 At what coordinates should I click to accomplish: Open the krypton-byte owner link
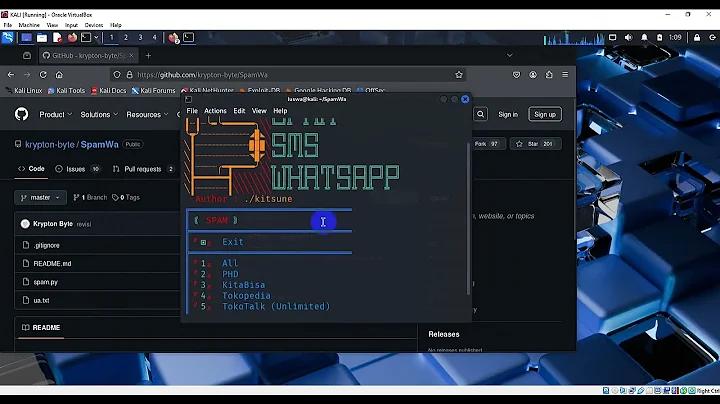50,144
